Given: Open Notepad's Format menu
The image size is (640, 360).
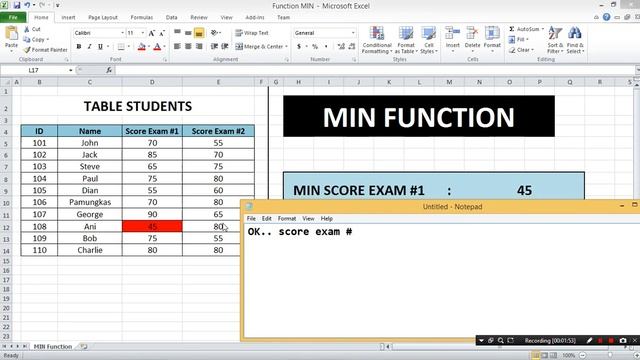Looking at the screenshot, I should 287,219.
